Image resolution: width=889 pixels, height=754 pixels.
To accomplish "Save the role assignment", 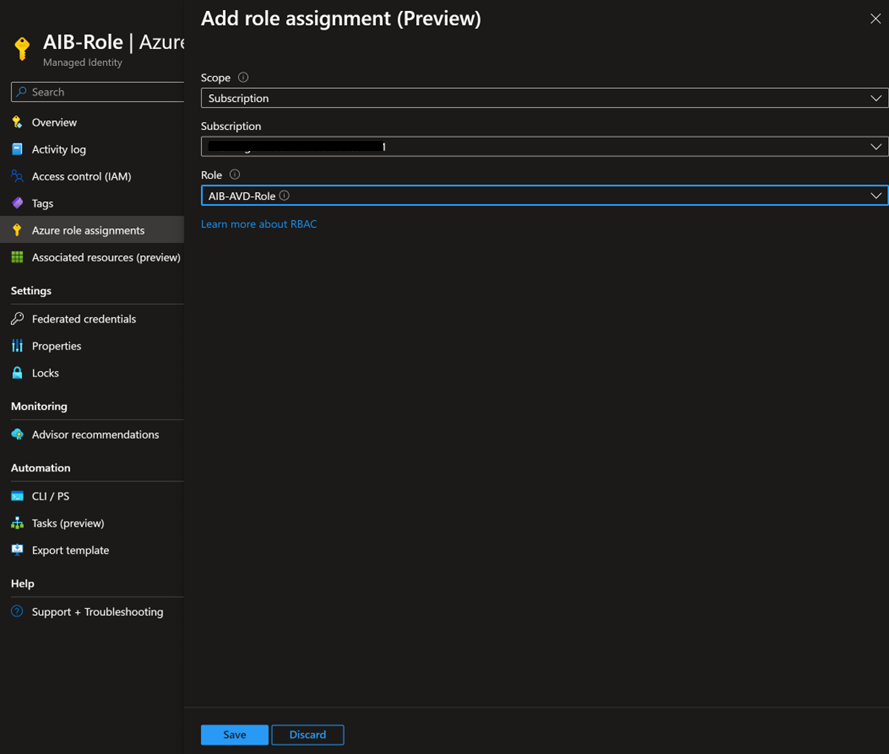I will pyautogui.click(x=235, y=735).
